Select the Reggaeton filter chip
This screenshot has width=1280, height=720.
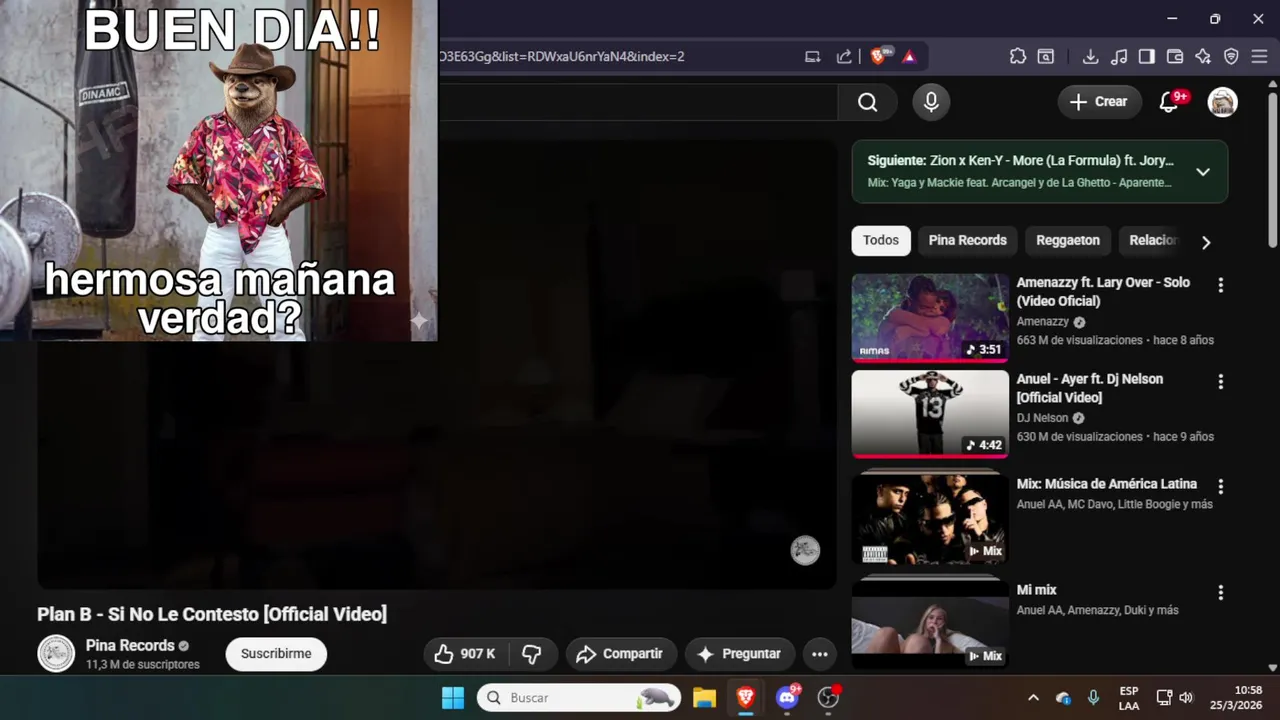[x=1068, y=241]
